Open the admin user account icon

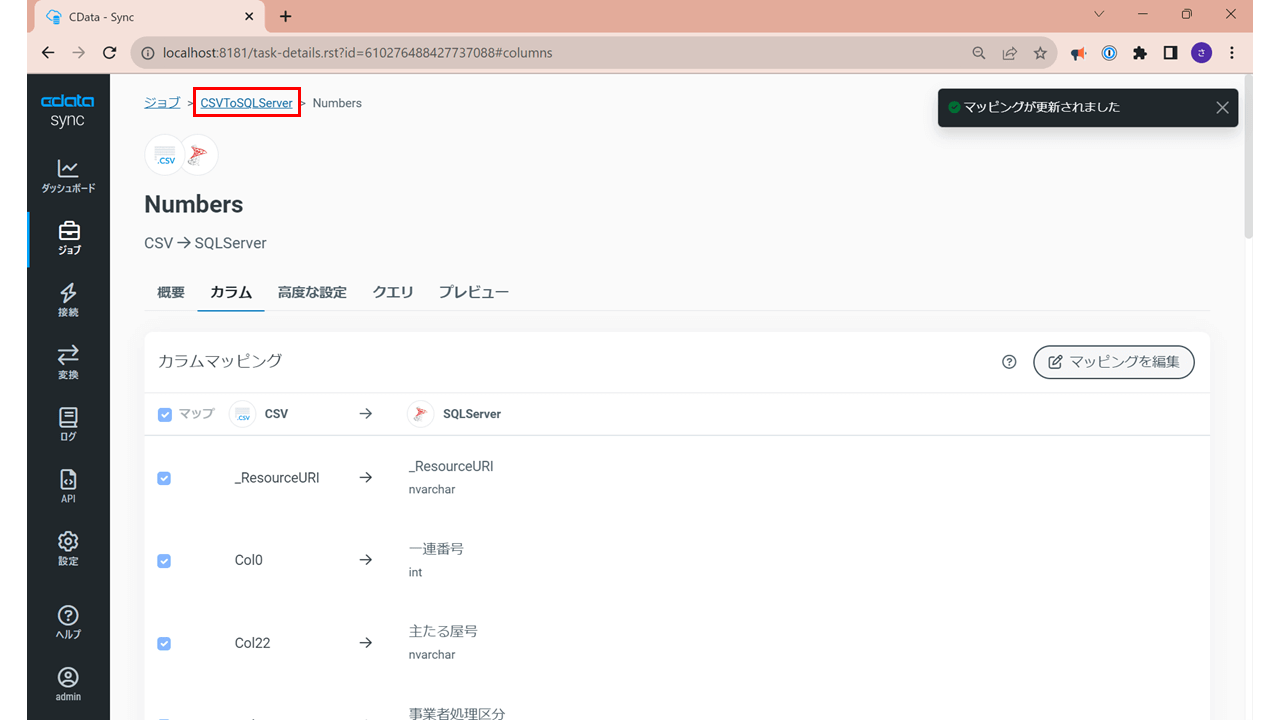[x=68, y=684]
